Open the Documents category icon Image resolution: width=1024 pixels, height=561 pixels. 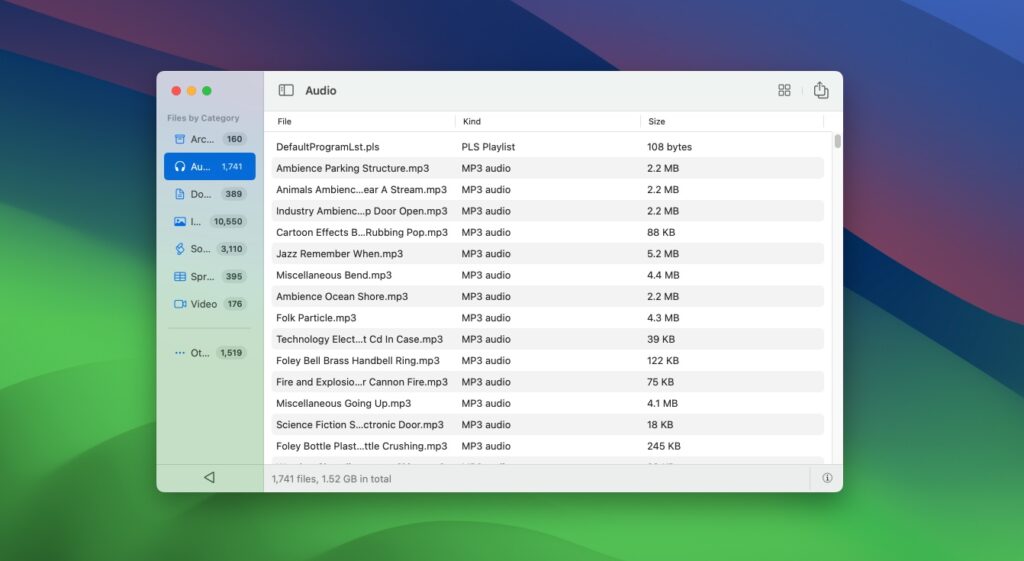(180, 194)
